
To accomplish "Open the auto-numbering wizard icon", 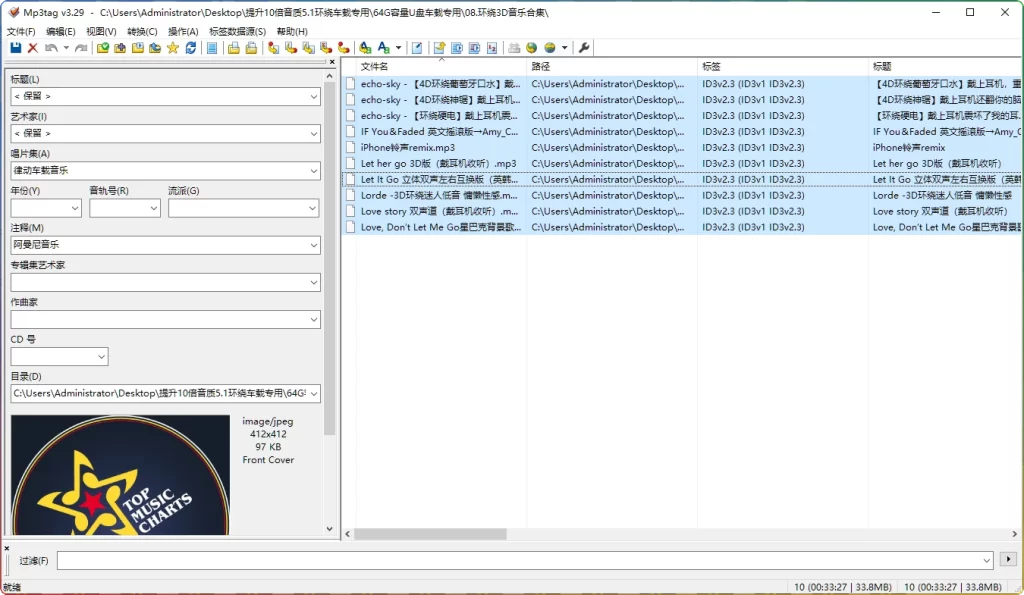I will click(x=490, y=47).
